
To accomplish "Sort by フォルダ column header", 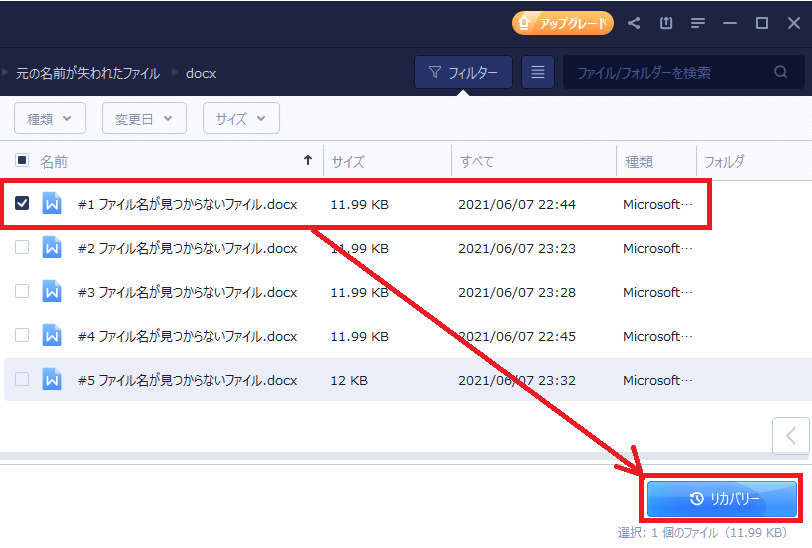I will pyautogui.click(x=724, y=162).
